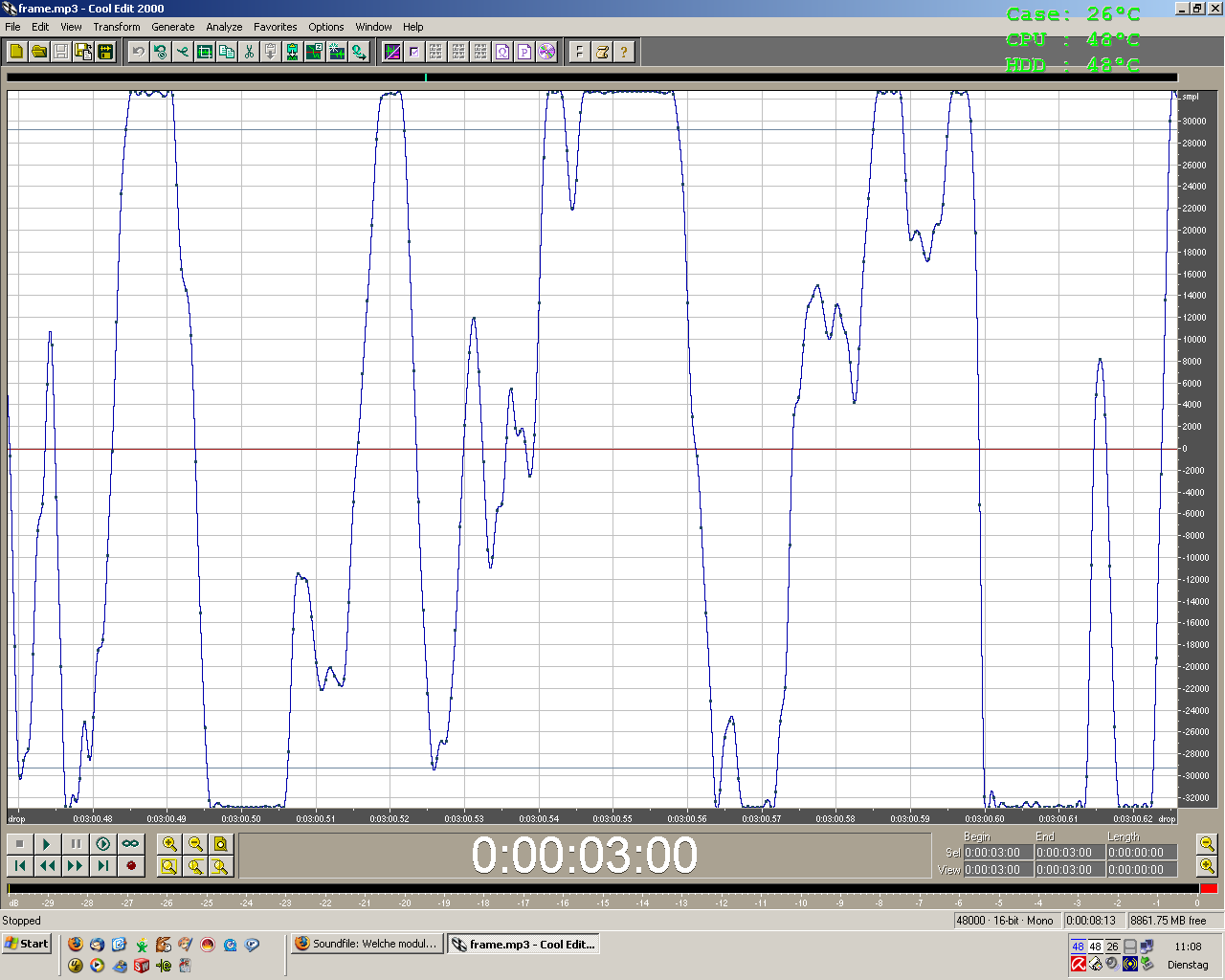Open the Edit menu
The width and height of the screenshot is (1225, 980).
pyautogui.click(x=40, y=27)
